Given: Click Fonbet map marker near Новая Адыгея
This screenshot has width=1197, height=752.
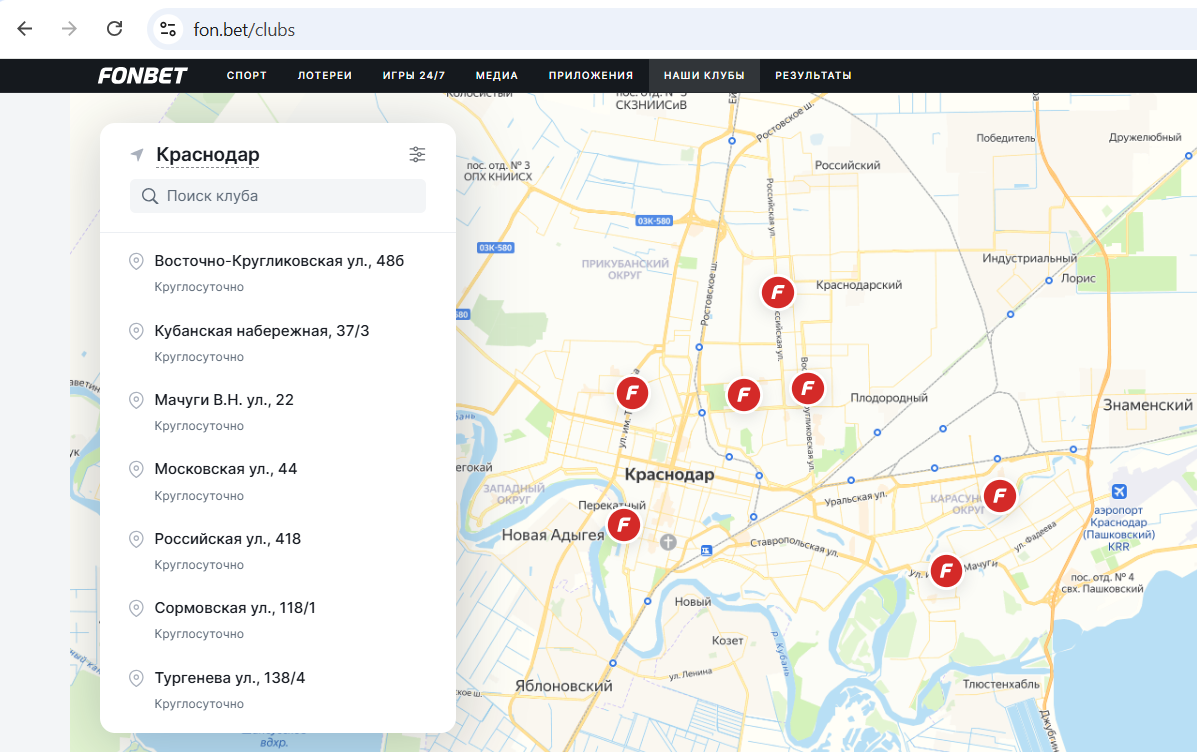Looking at the screenshot, I should (624, 524).
